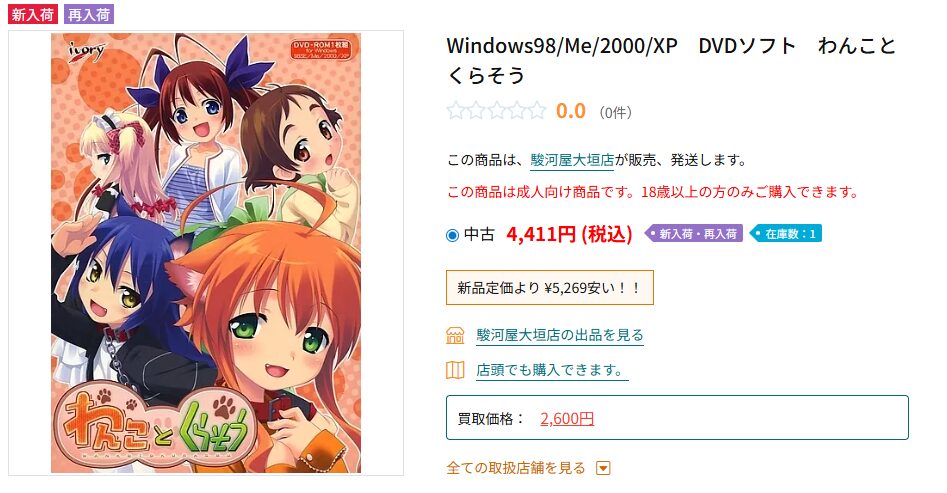Click the dropdown arrow icon for all stores

[603, 468]
